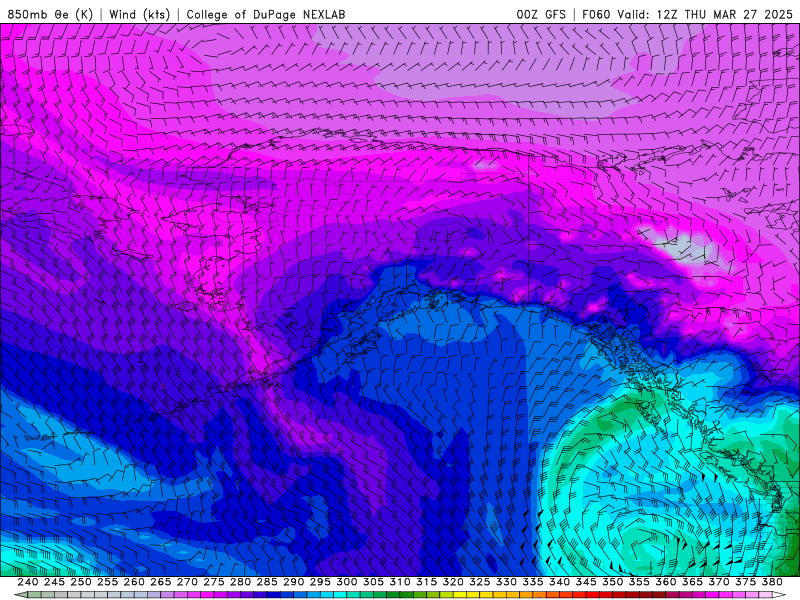The image size is (800, 600).
Task: Click the 325 label on the color scale
Action: click(480, 582)
